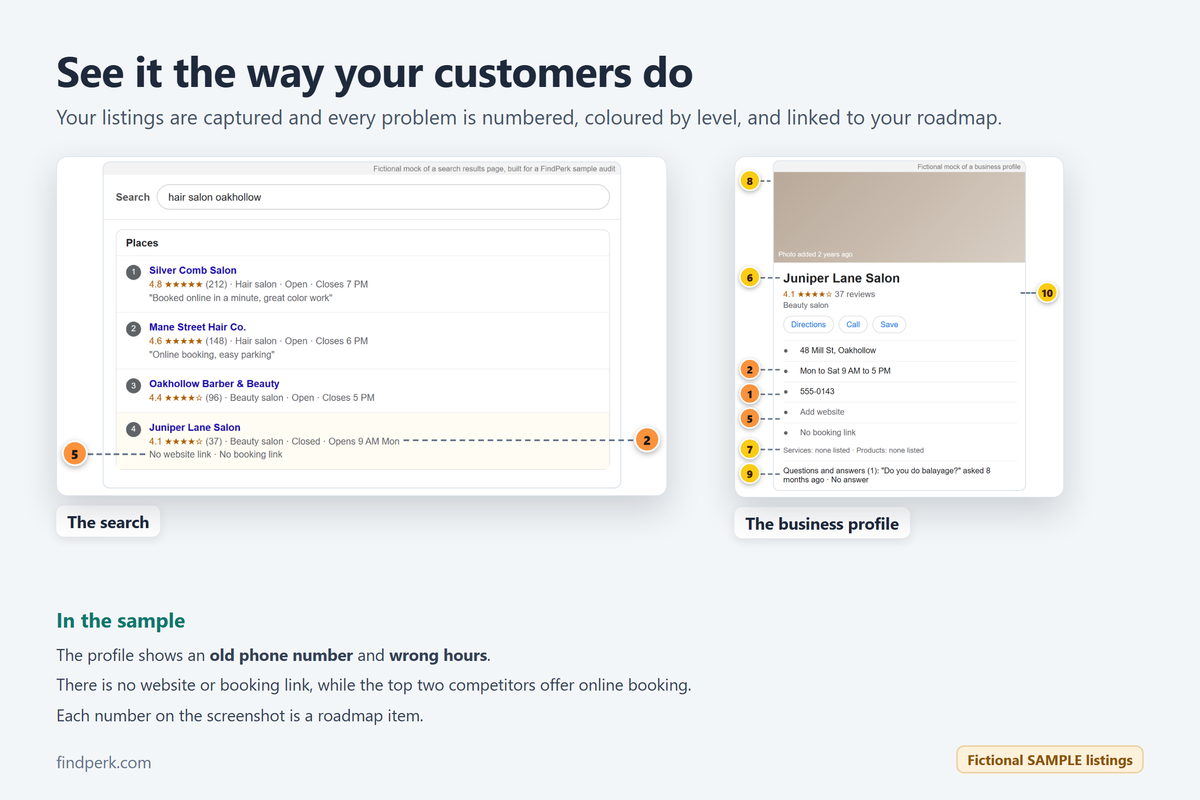Click the Call button
The image size is (1200, 800).
(853, 325)
